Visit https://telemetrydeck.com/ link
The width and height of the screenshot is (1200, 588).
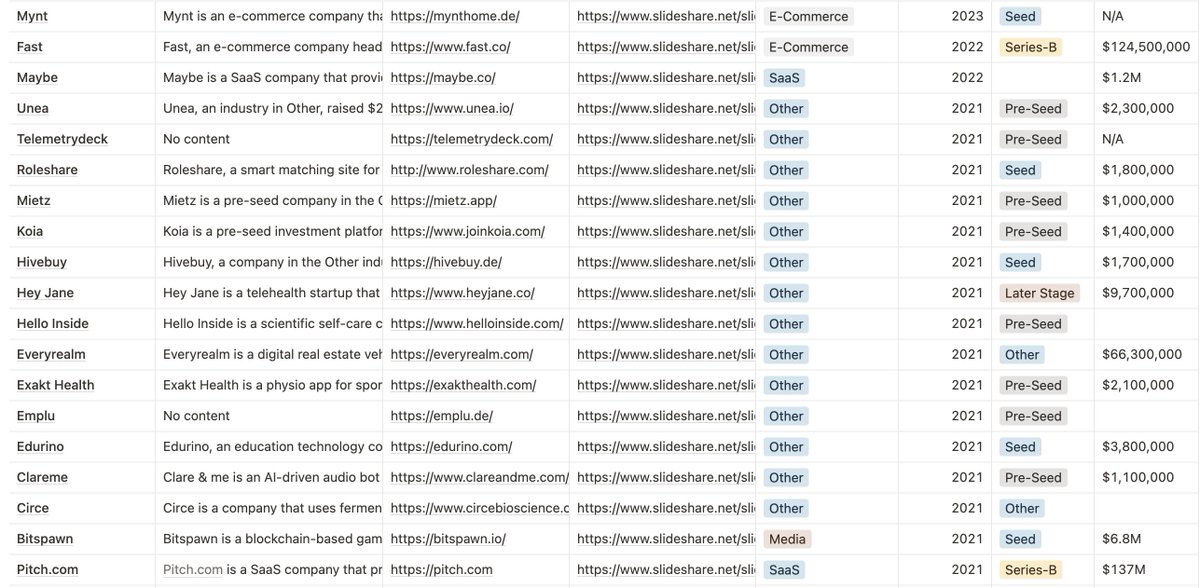click(472, 139)
